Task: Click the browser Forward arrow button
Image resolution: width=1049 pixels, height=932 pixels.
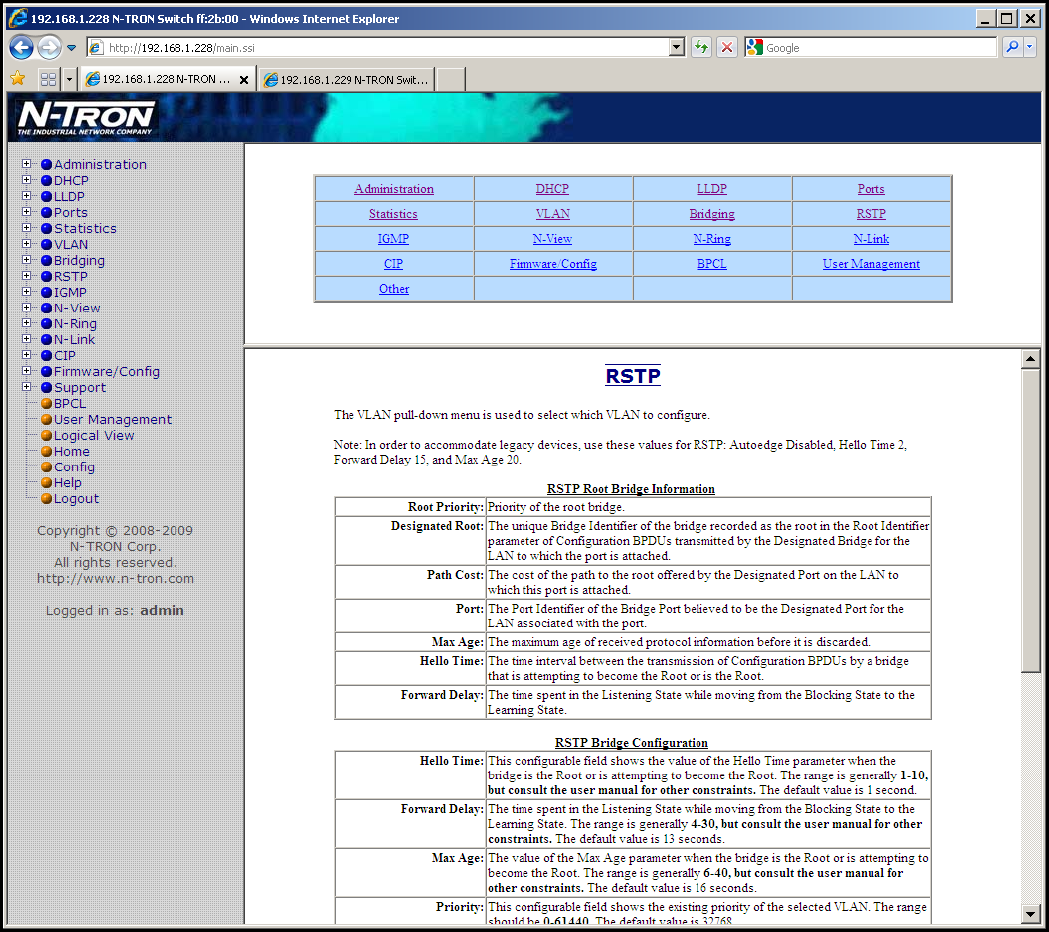Action: click(50, 48)
